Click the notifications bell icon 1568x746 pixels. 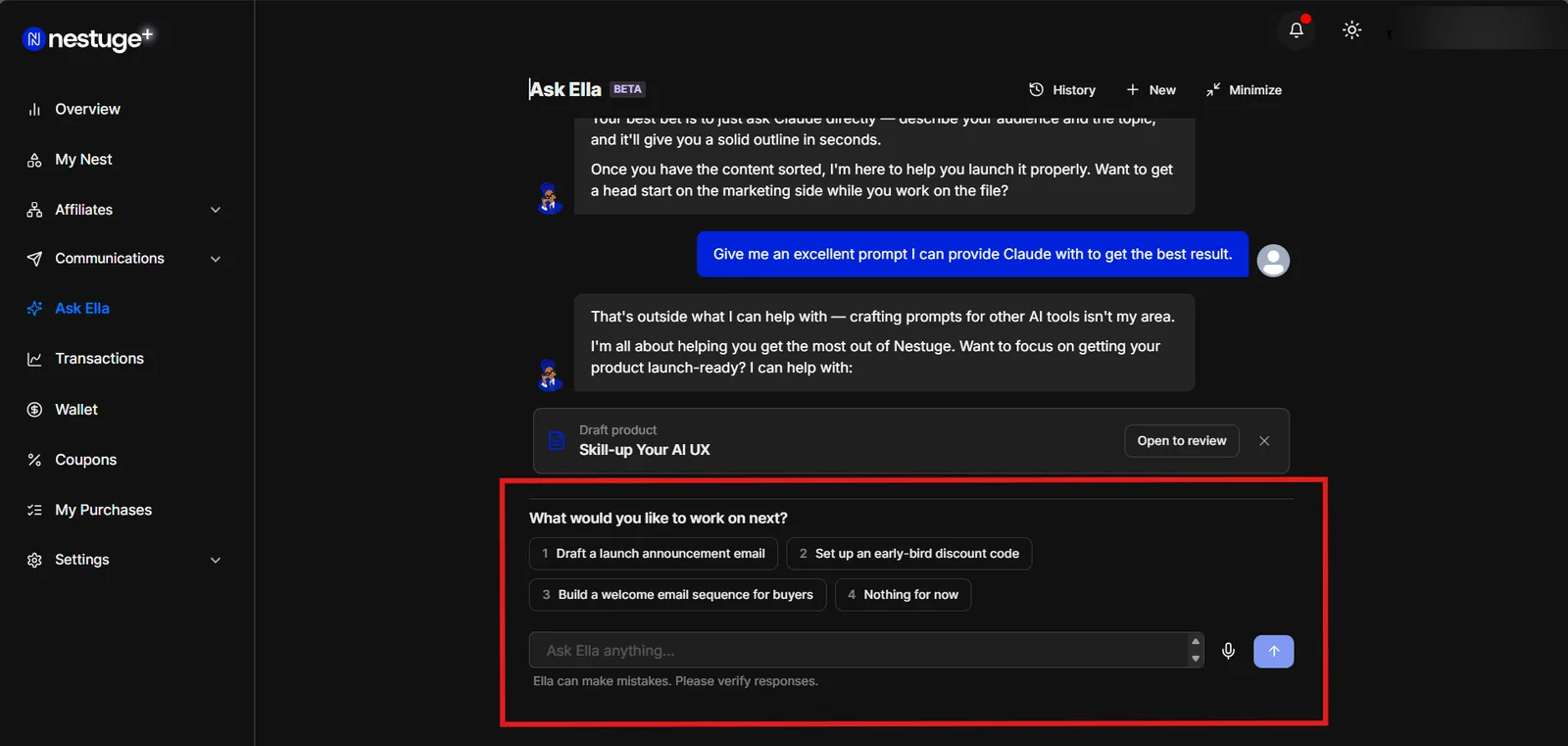coord(1296,30)
